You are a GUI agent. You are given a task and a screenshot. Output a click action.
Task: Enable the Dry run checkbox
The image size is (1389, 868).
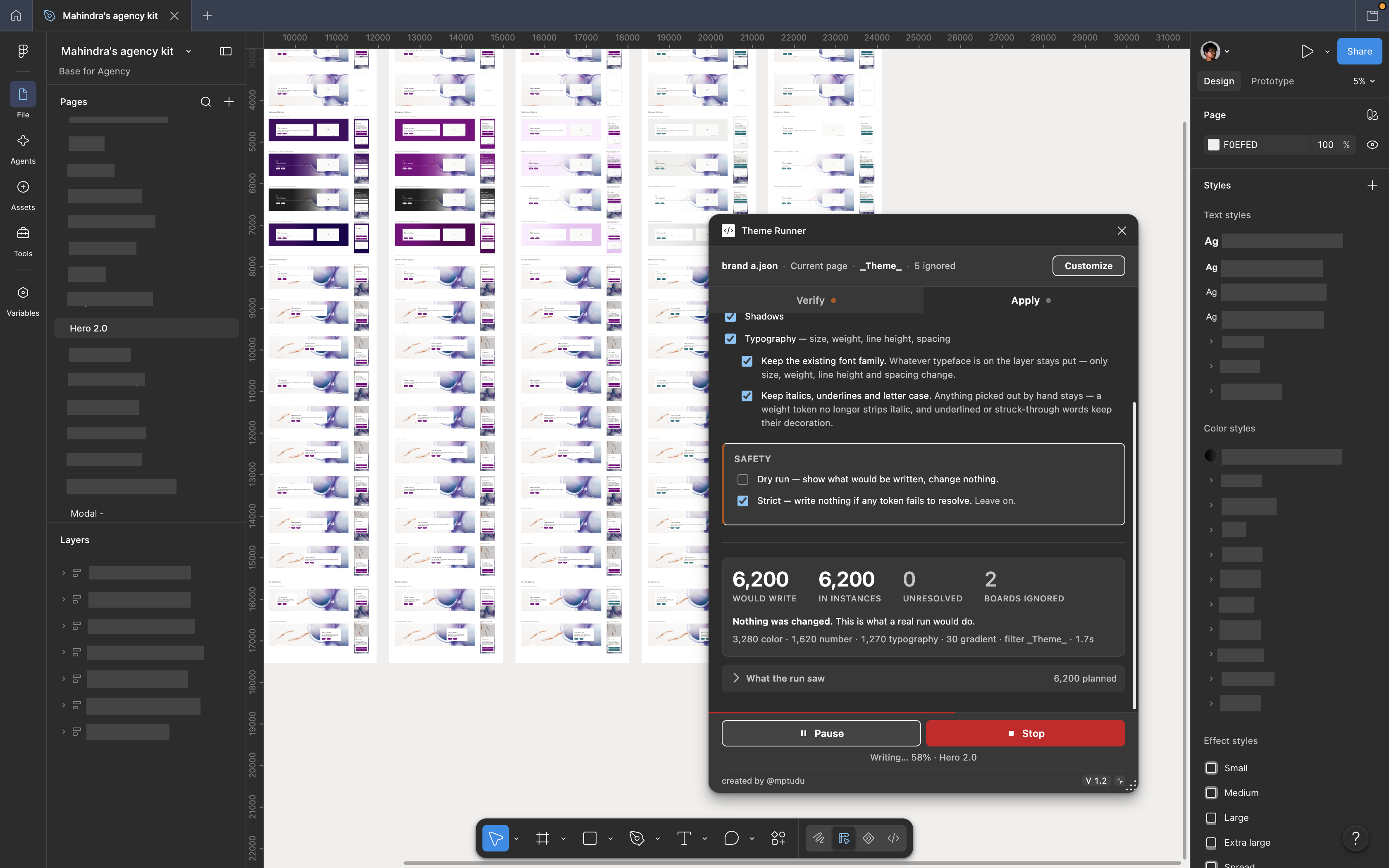click(743, 479)
